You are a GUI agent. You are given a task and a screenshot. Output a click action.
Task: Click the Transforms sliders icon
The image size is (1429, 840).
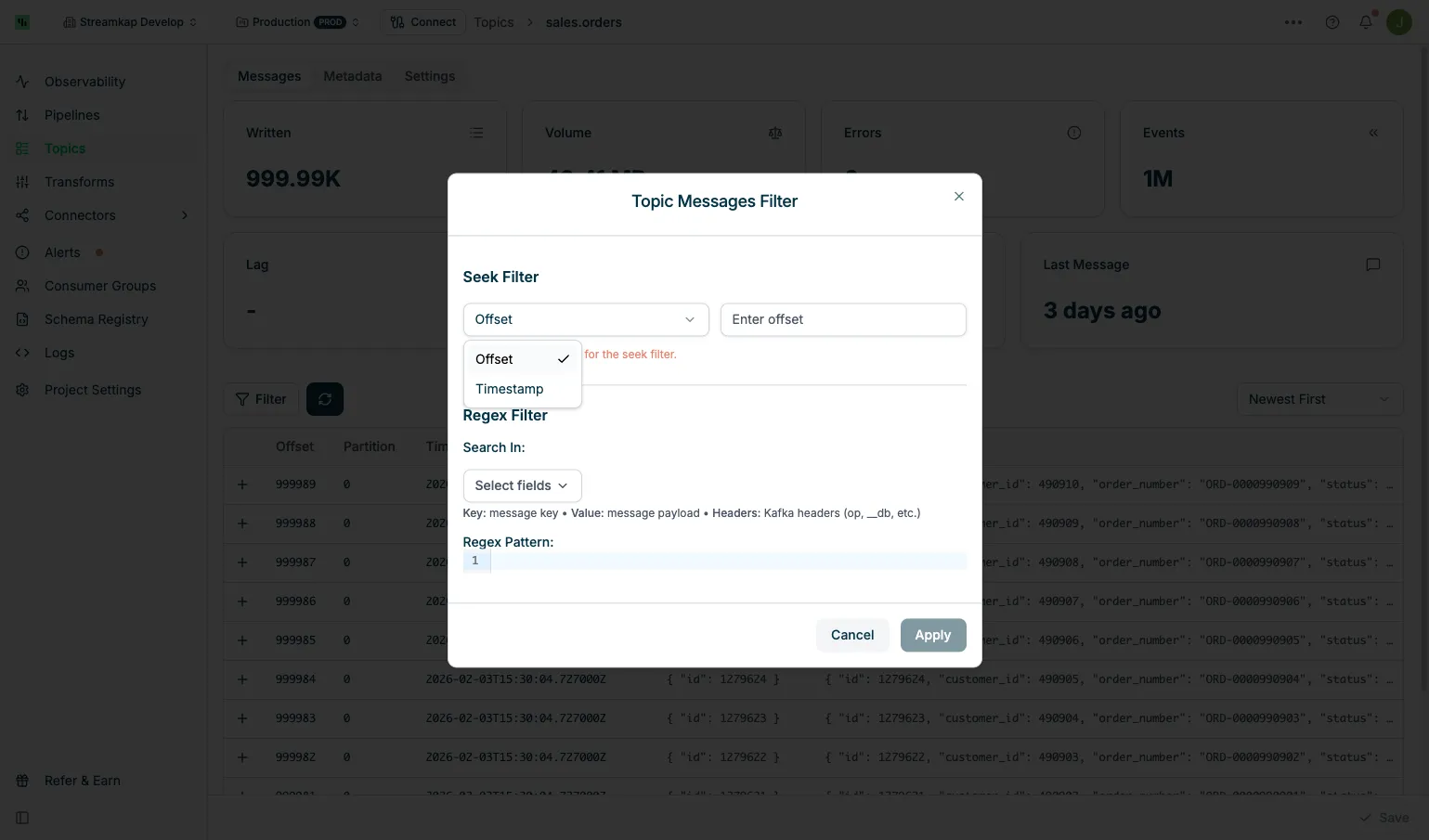point(22,182)
